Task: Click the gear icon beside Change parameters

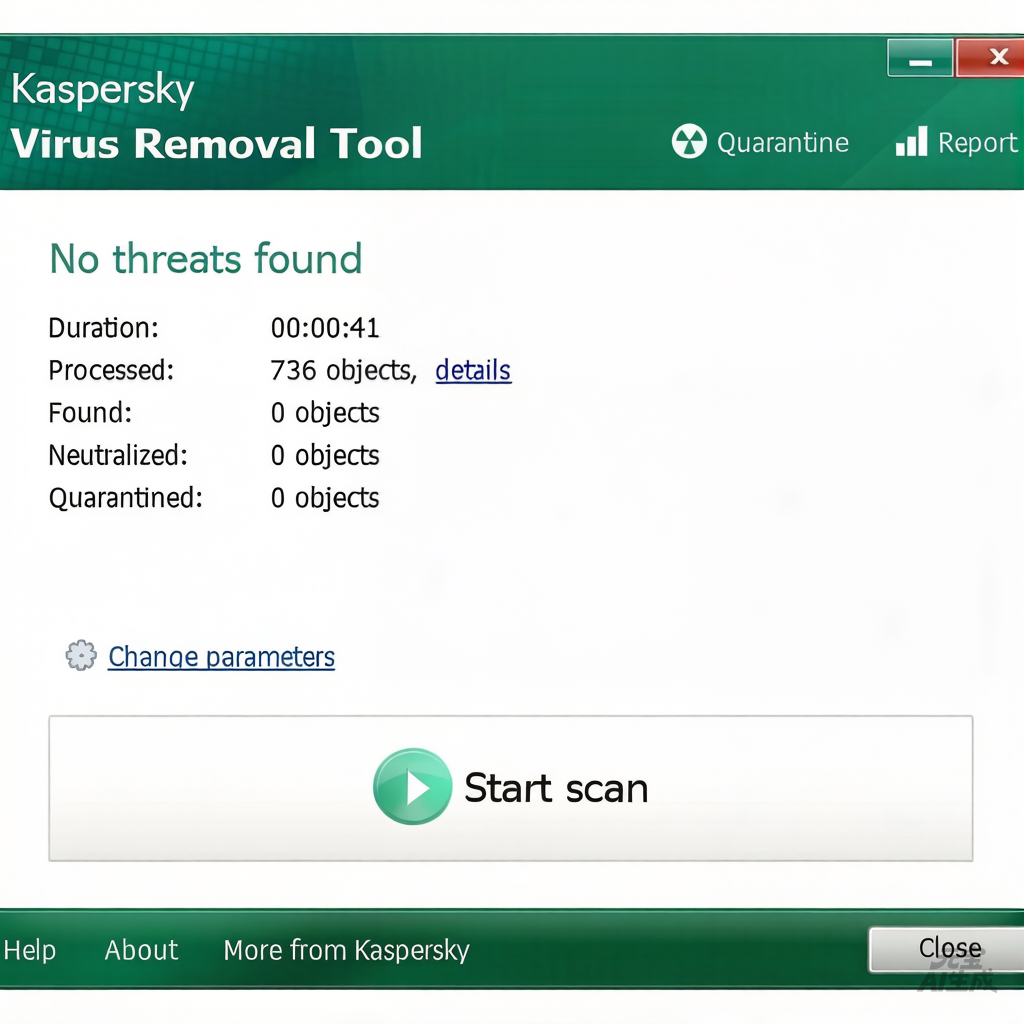Action: [x=81, y=655]
